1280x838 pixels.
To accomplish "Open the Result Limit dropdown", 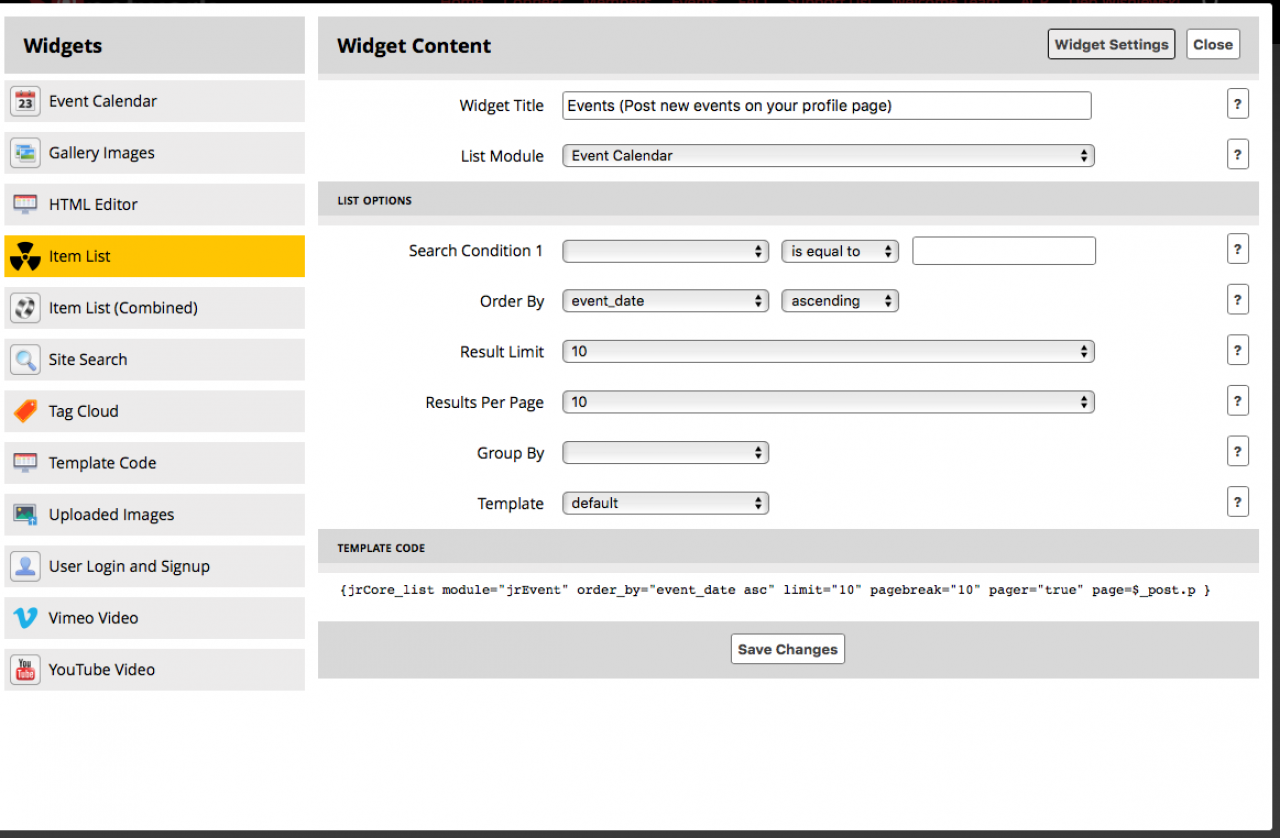I will pyautogui.click(x=828, y=352).
